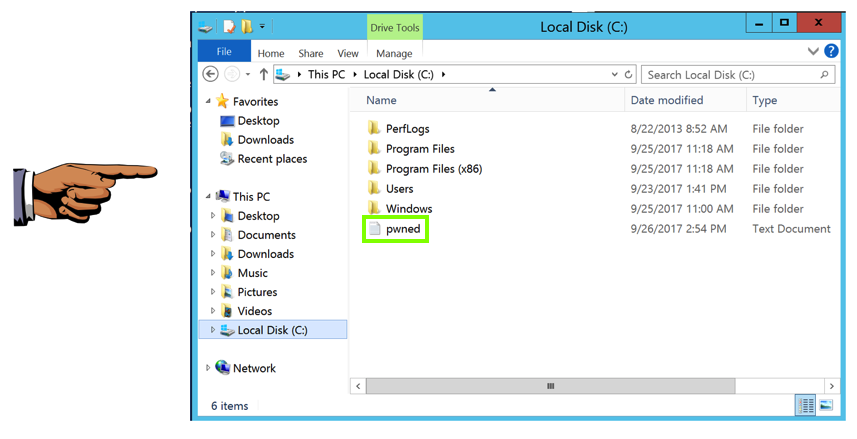
Task: Select the Program Files (x86) folder
Action: (434, 169)
